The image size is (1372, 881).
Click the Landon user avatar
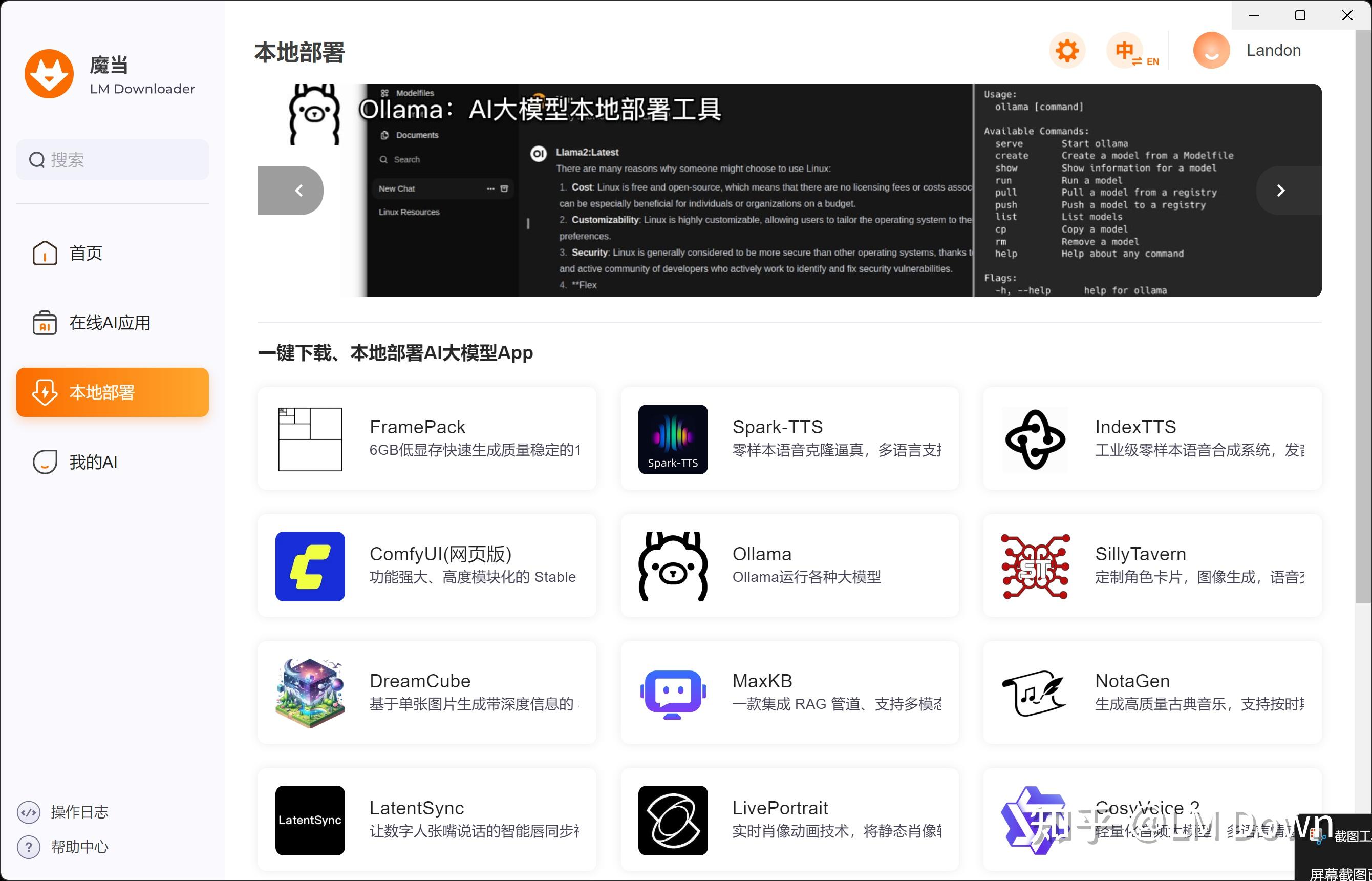point(1211,50)
